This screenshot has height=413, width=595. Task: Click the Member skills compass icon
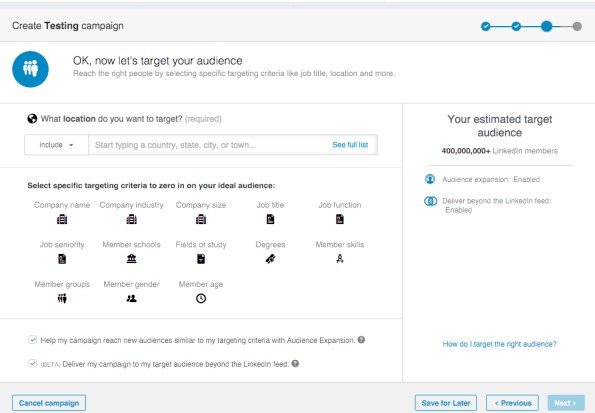[x=340, y=259]
